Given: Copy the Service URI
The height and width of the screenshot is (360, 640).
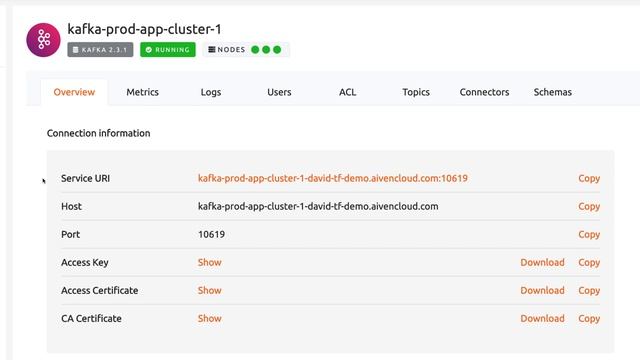Looking at the screenshot, I should [589, 178].
